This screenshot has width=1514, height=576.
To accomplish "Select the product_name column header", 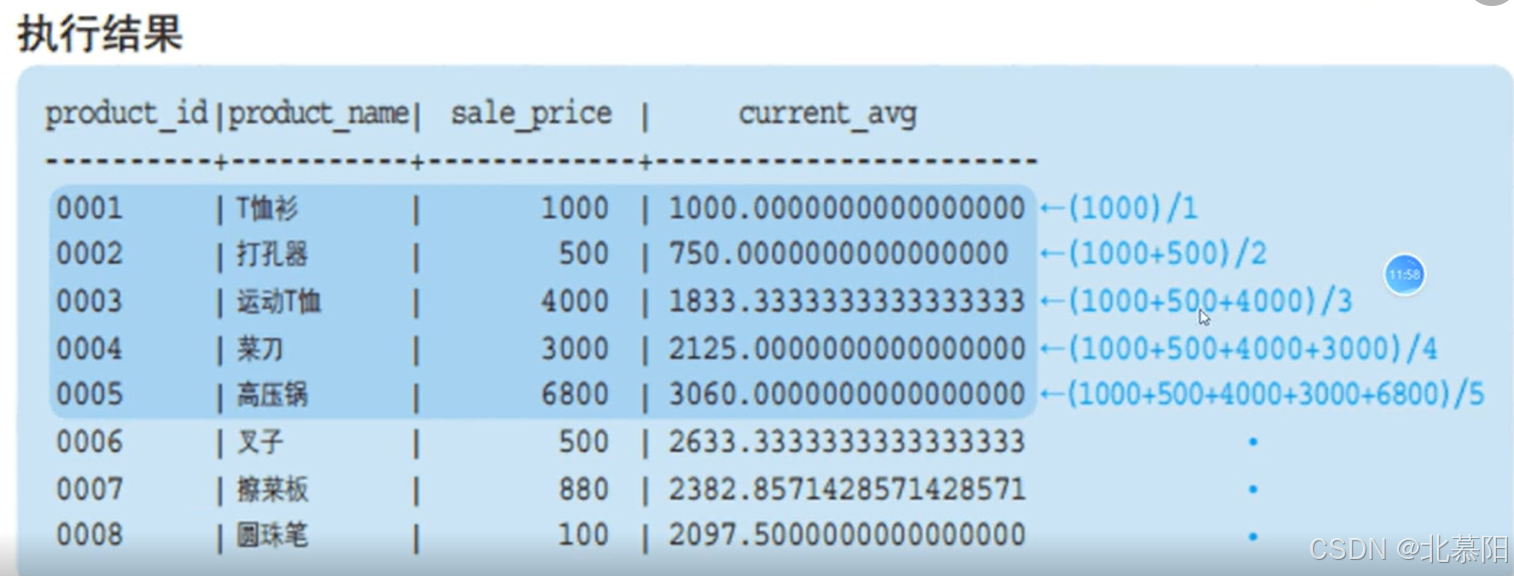I will pos(318,114).
